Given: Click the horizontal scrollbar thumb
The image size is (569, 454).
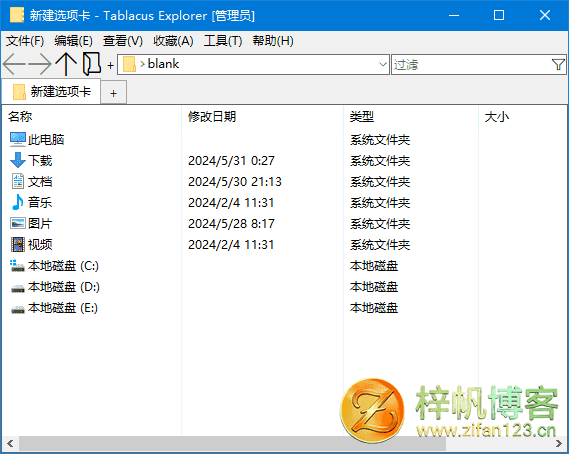Looking at the screenshot, I should (232, 443).
